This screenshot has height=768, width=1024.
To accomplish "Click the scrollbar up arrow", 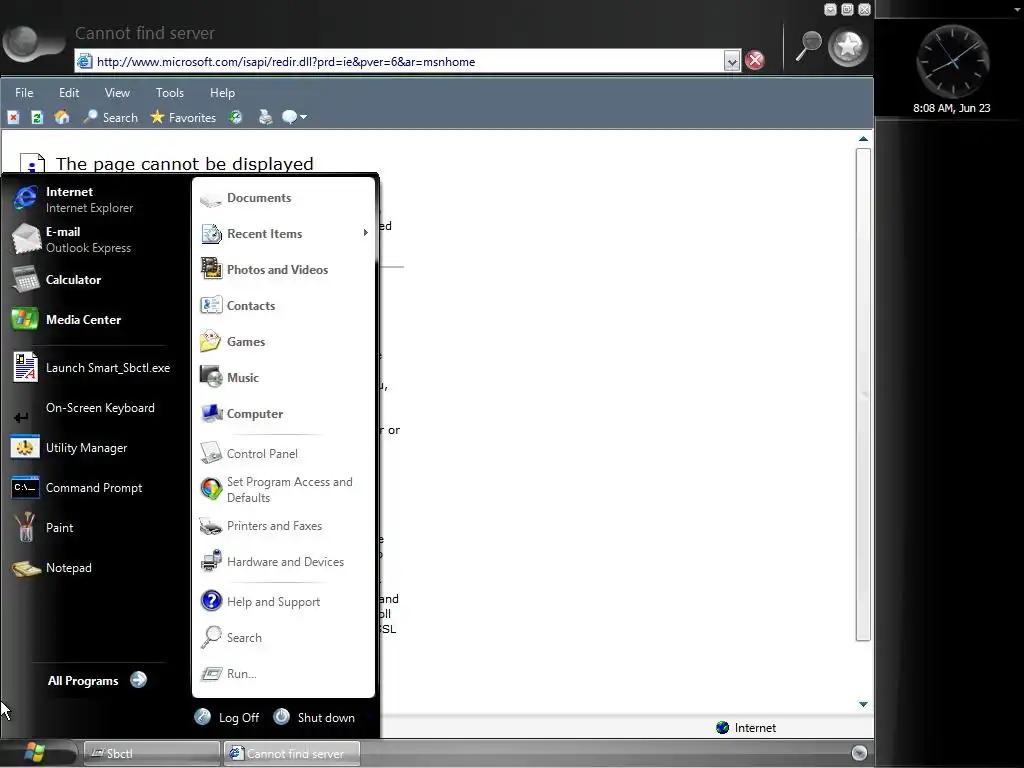I will 863,138.
